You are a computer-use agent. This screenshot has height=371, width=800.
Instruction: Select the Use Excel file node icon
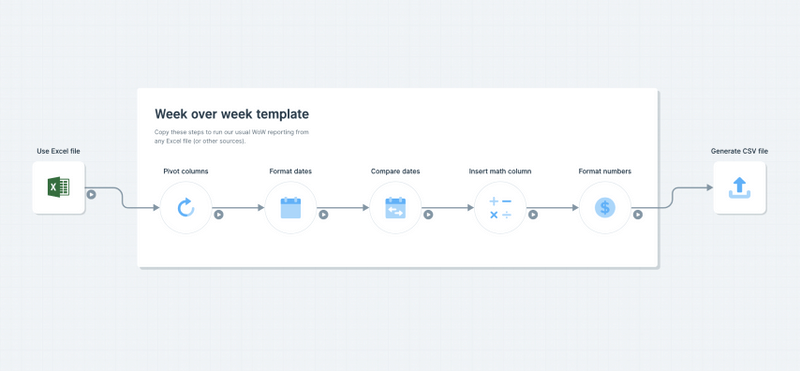[x=59, y=187]
